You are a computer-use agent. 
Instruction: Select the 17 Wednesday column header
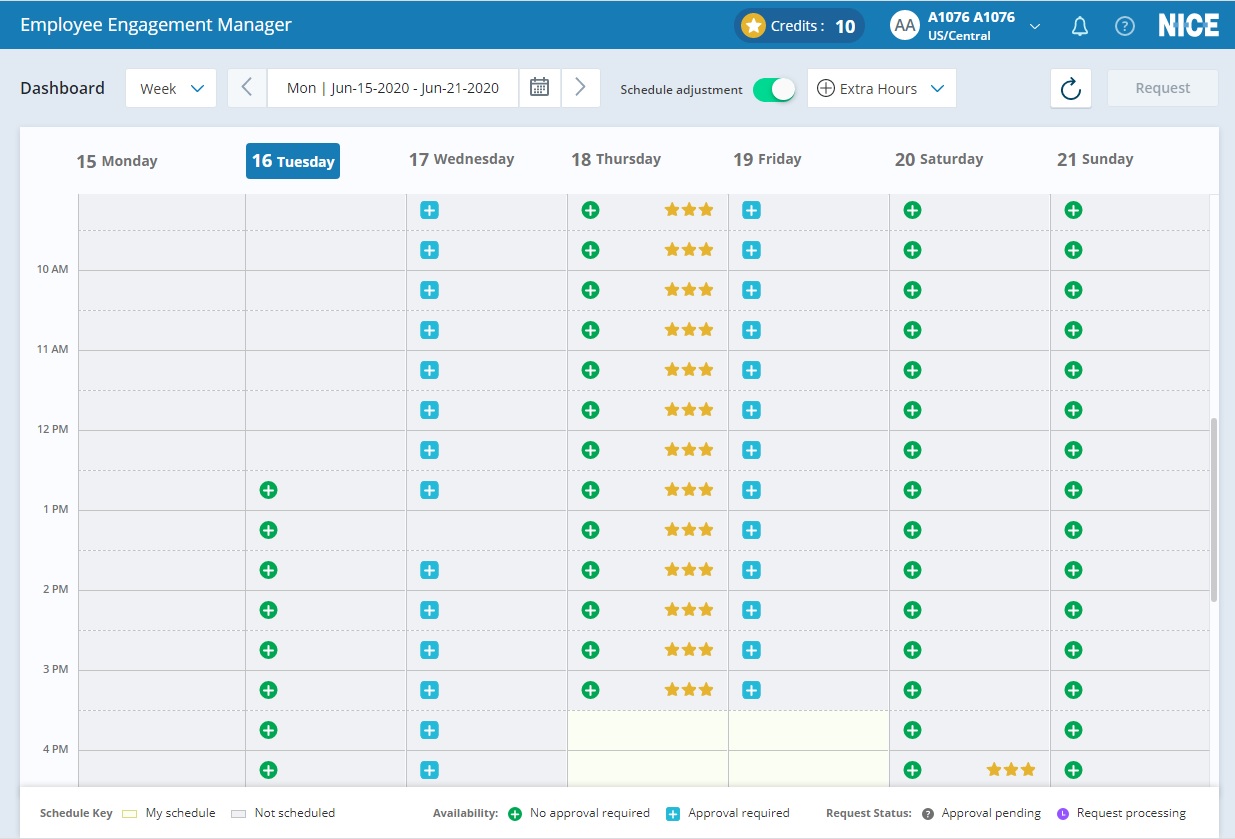pos(461,159)
